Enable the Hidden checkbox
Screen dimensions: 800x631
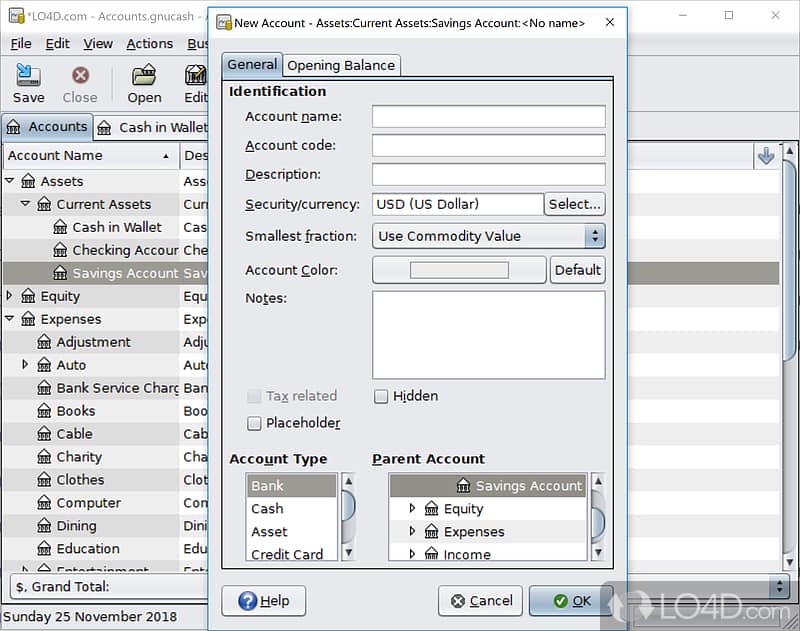point(381,396)
